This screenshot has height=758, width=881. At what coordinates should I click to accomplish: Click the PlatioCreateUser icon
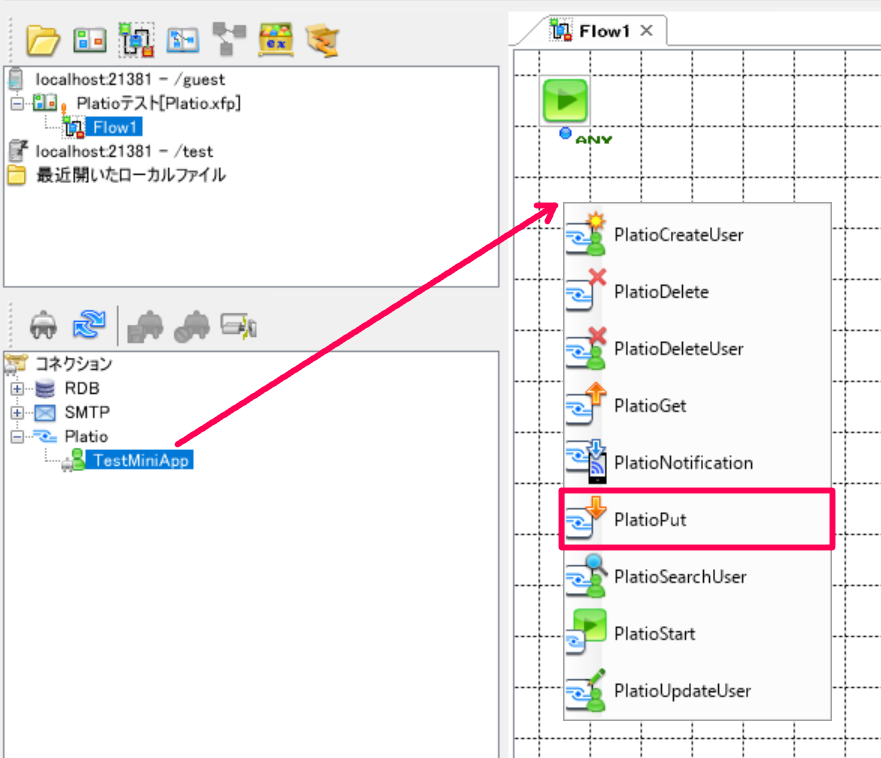coord(585,234)
